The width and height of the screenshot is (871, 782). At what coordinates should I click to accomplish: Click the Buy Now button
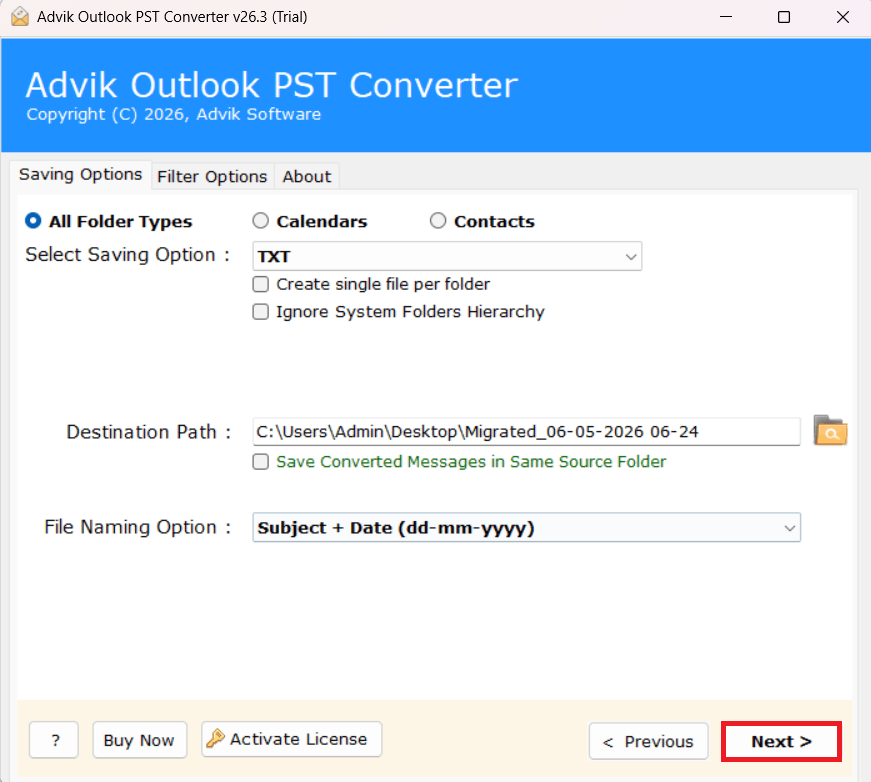coord(139,740)
